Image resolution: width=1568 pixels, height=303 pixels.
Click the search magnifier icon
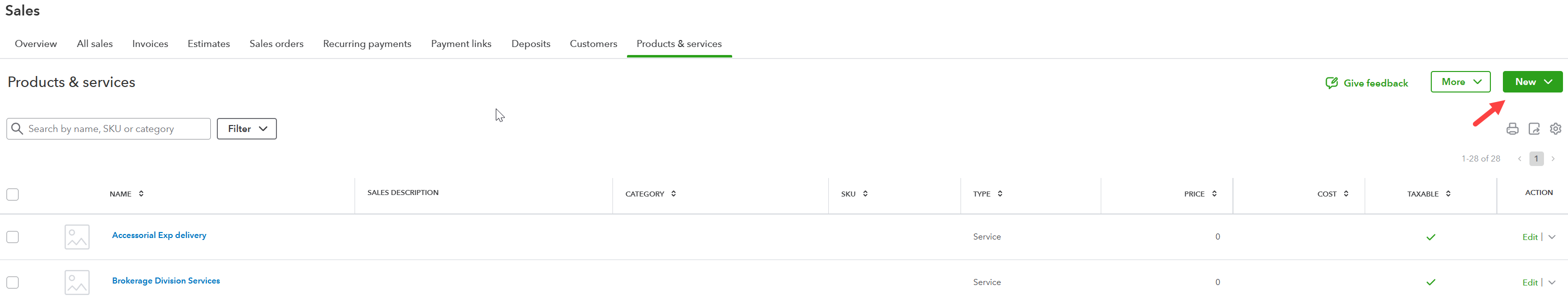click(x=17, y=128)
